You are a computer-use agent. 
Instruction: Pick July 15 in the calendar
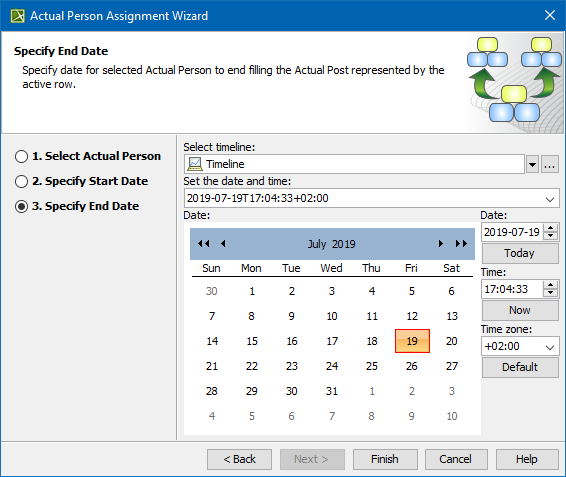click(252, 341)
